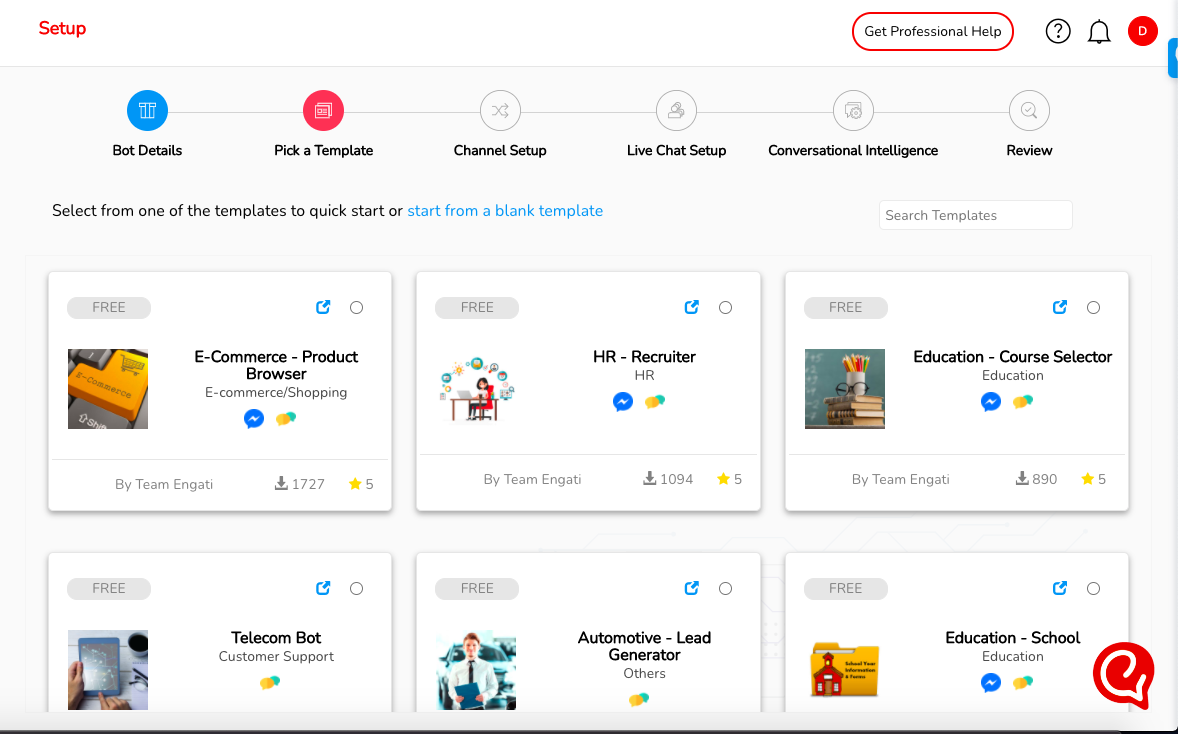Open preview link for HR - Recruiter template
Image resolution: width=1178 pixels, height=734 pixels.
point(691,307)
